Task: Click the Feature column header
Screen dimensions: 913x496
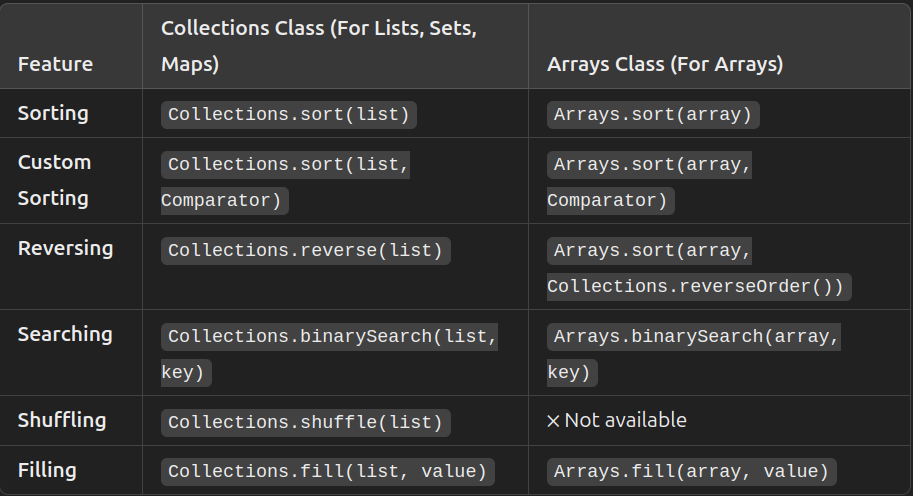Action: click(x=55, y=64)
